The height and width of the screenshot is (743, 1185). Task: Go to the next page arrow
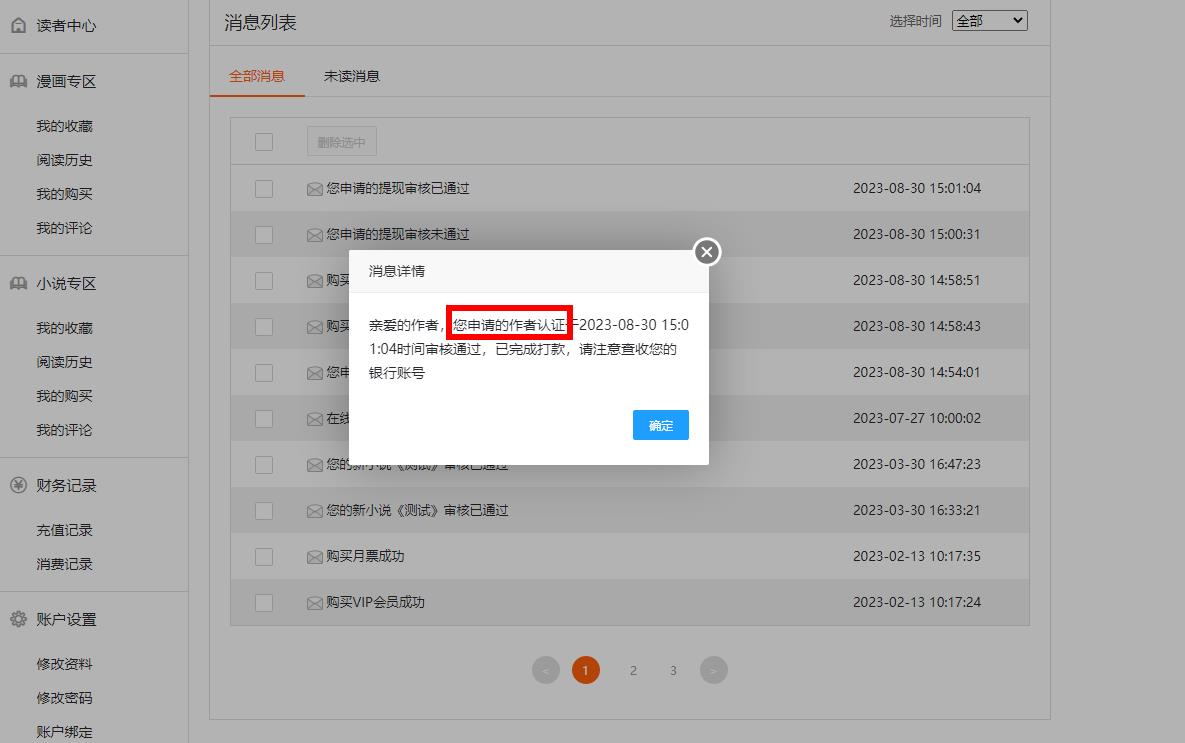pos(713,670)
